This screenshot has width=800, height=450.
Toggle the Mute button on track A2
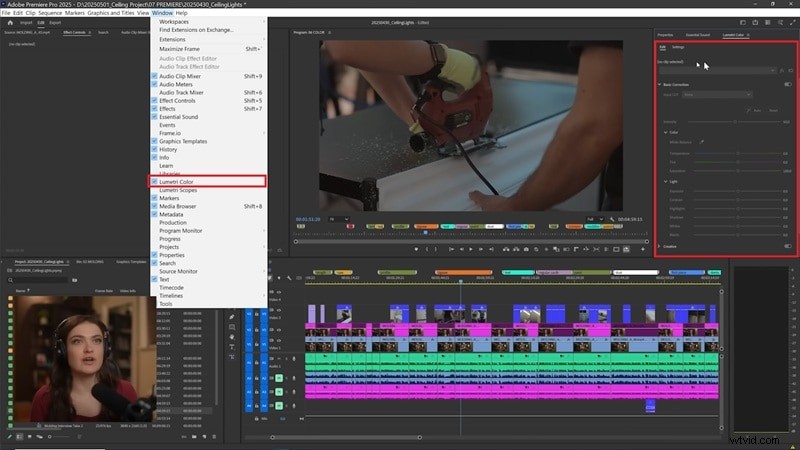[x=279, y=378]
